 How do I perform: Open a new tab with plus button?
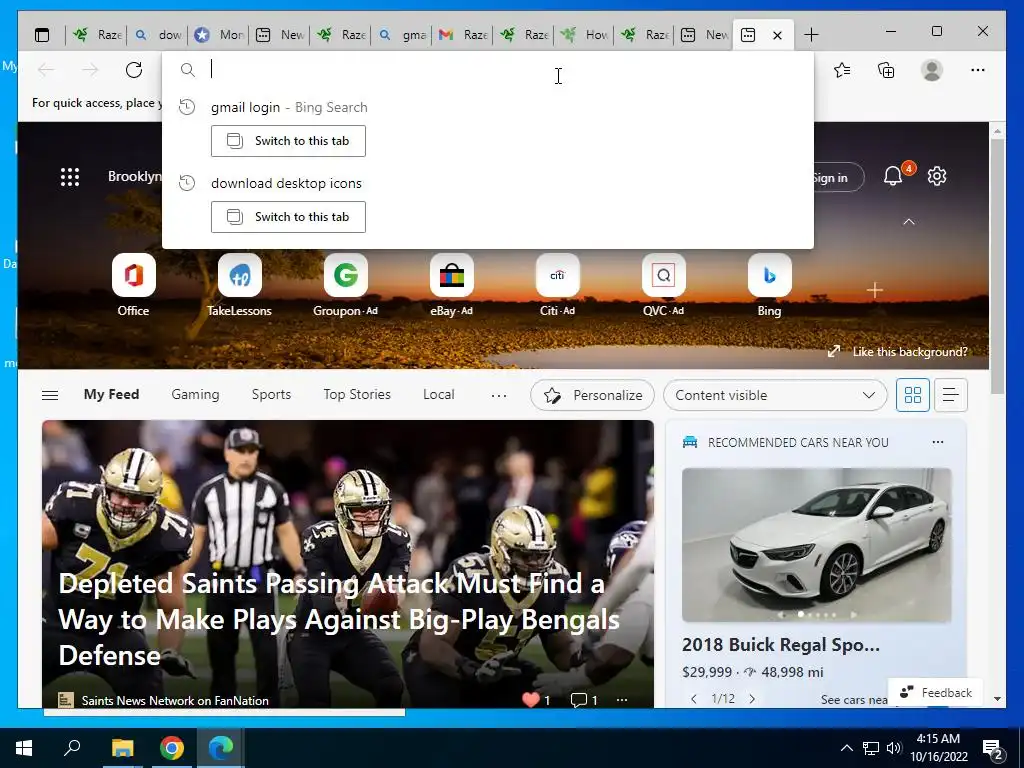pyautogui.click(x=811, y=35)
